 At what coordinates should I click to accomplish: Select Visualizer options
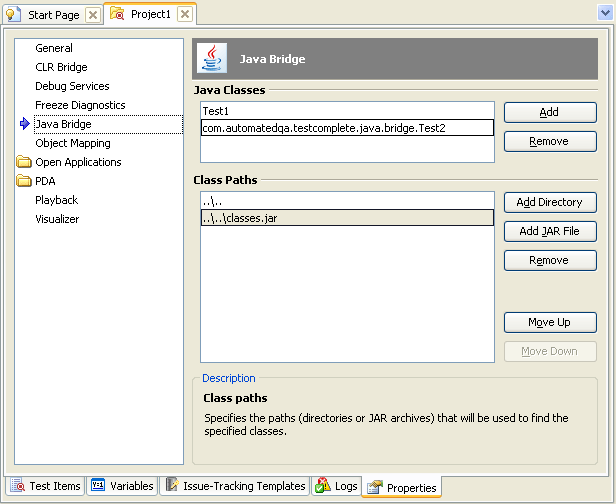(57, 219)
